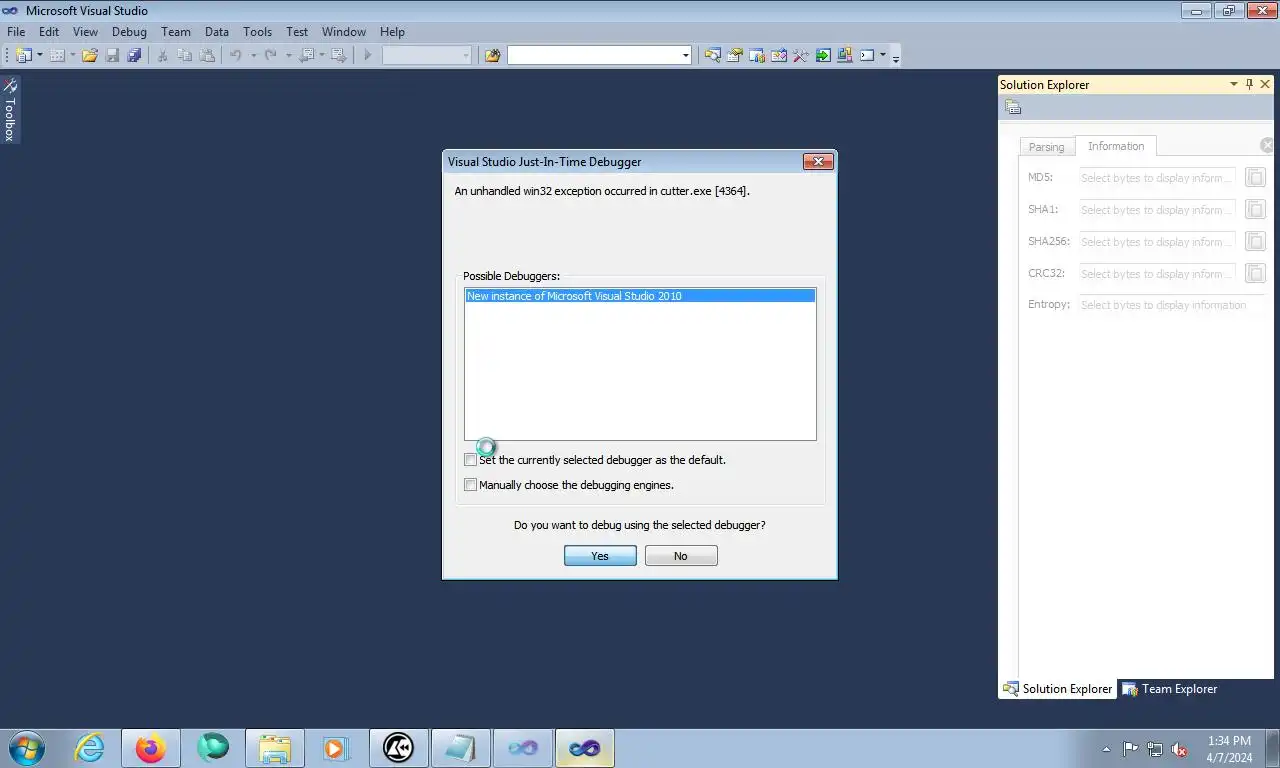
Task: Open the Object Browser toolbar icon
Action: coord(779,56)
